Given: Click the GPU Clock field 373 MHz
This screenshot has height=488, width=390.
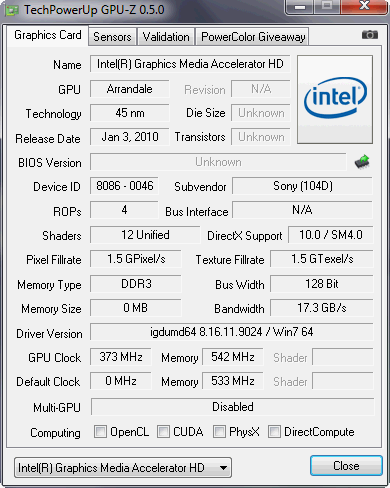Looking at the screenshot, I should (x=121, y=357).
